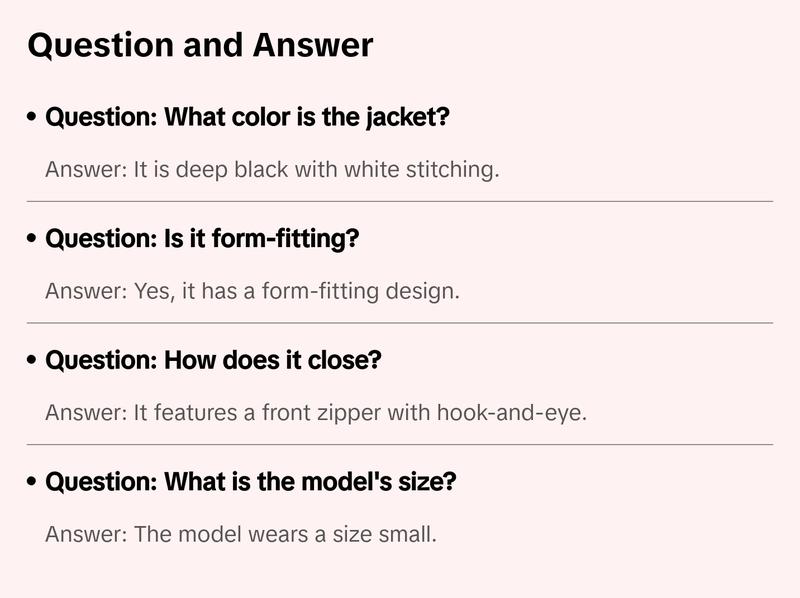Viewport: 800px width, 598px height.
Task: Click the deep black with white stitching answer
Action: point(272,169)
